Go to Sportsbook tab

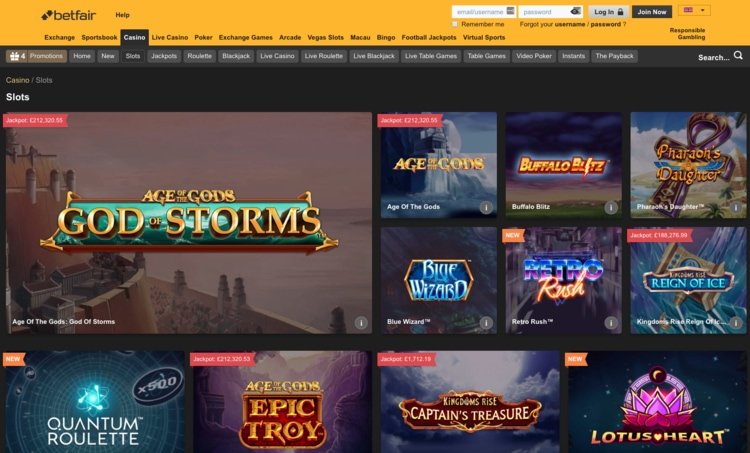99,37
